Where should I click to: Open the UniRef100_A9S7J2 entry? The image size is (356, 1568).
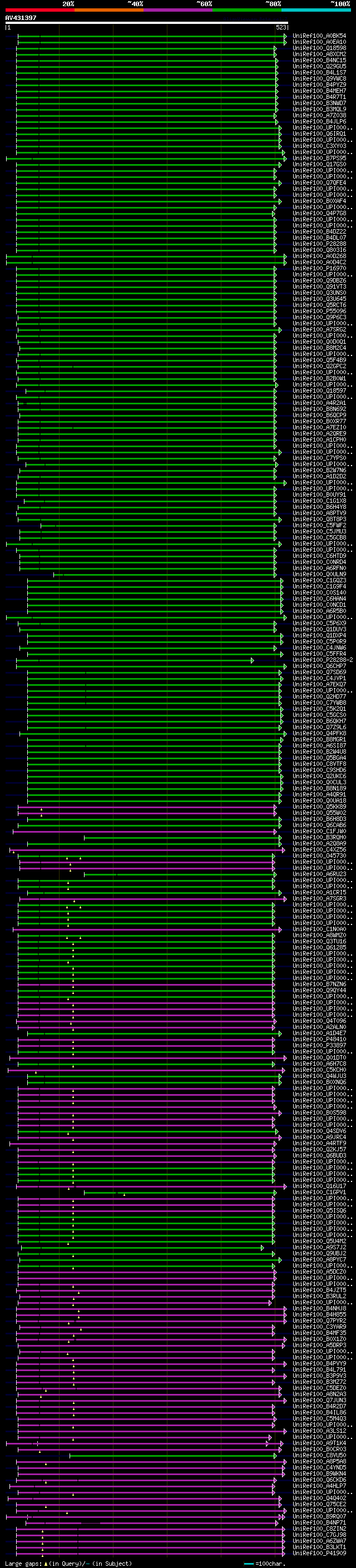319,1247
